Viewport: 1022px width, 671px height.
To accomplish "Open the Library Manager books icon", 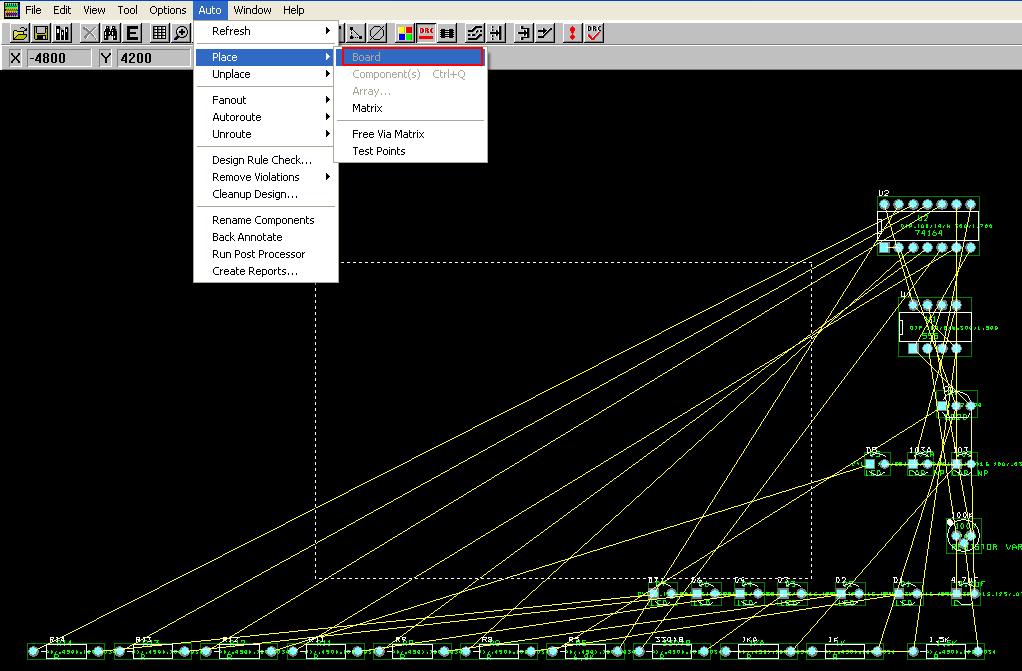I will [63, 33].
